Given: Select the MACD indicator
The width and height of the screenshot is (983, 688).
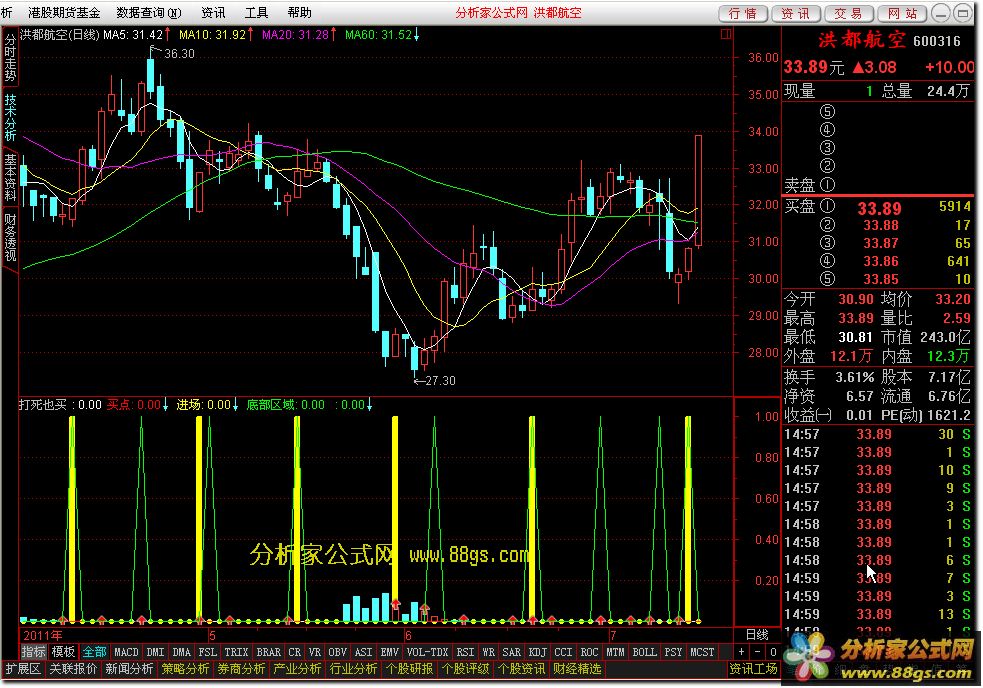Looking at the screenshot, I should coord(126,652).
